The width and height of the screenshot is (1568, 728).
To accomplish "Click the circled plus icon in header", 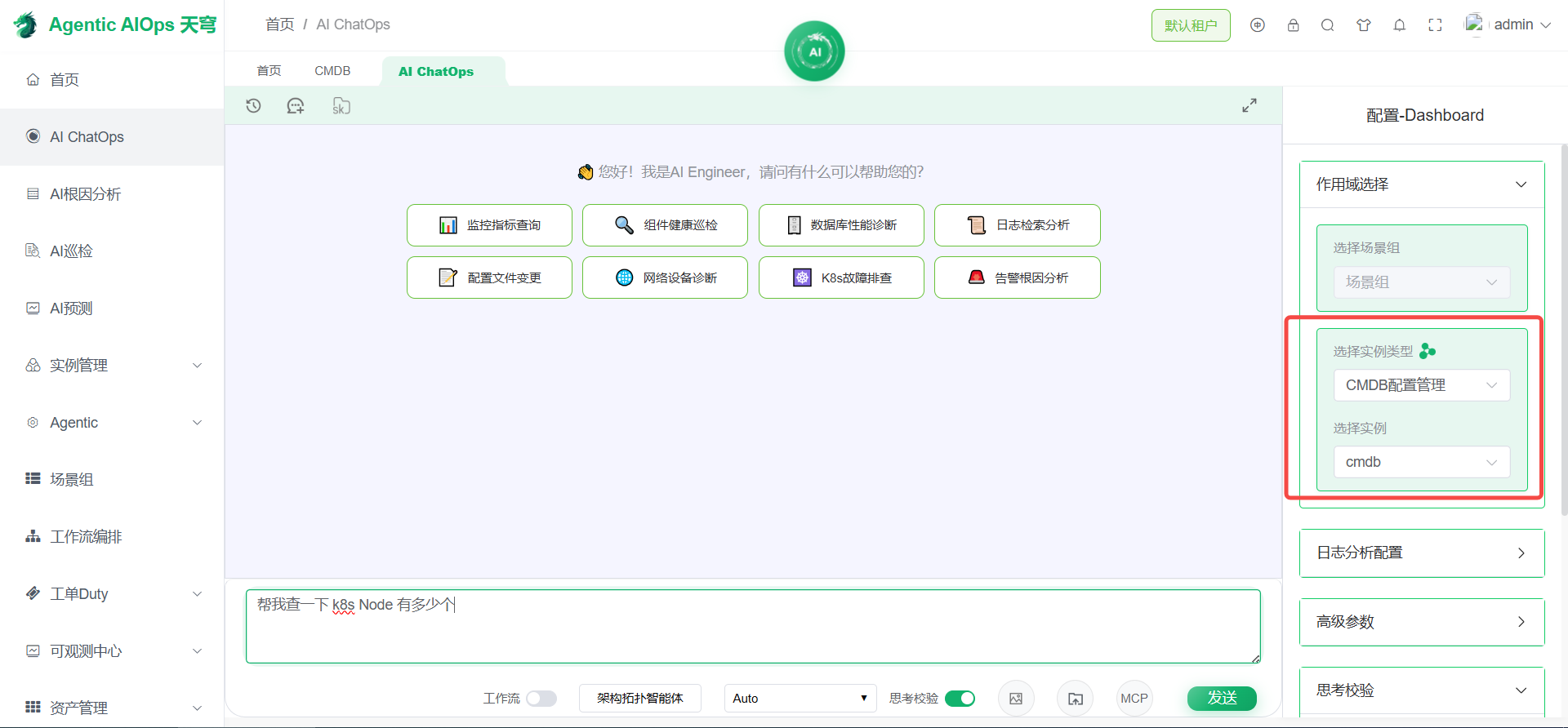I will pyautogui.click(x=1258, y=25).
